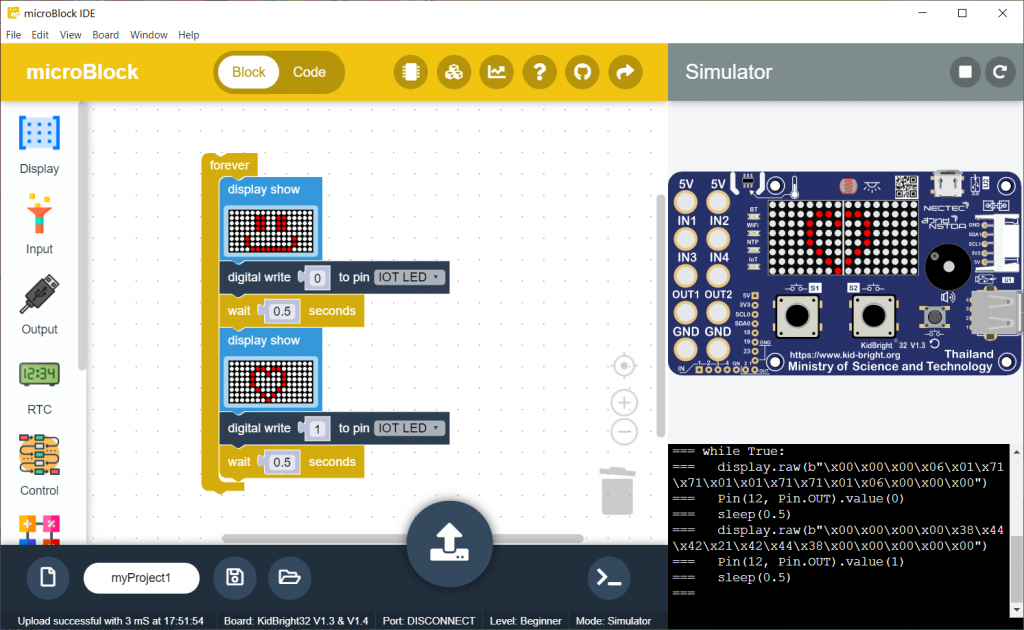The image size is (1024, 630).
Task: Create a new project file
Action: click(x=48, y=578)
